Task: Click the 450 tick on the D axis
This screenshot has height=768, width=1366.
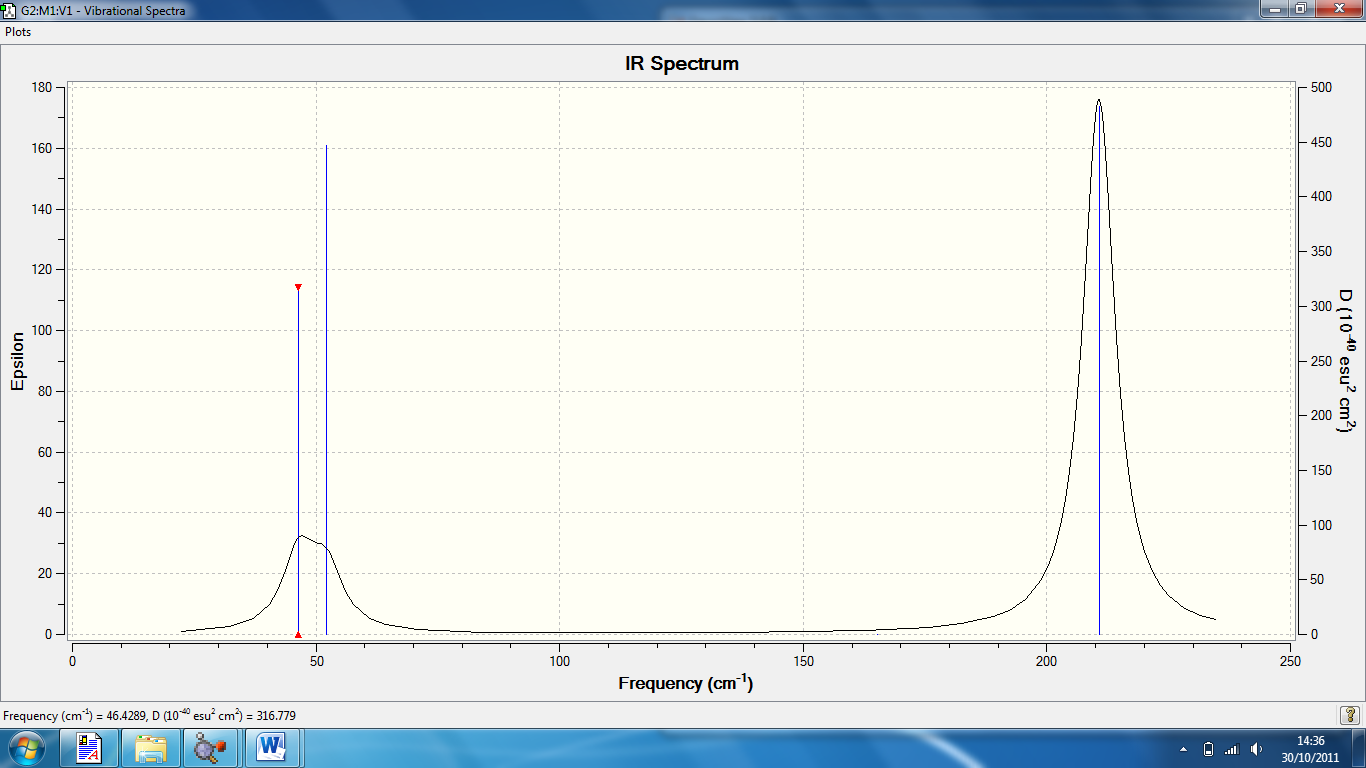Action: click(1321, 142)
